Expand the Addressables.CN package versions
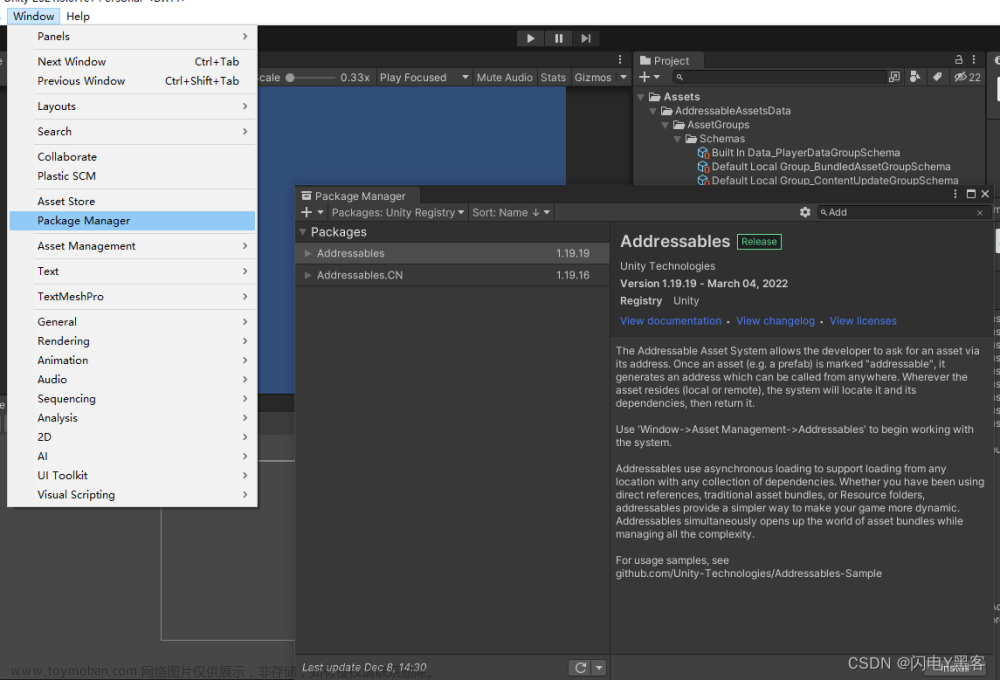This screenshot has height=680, width=1000. coord(308,276)
